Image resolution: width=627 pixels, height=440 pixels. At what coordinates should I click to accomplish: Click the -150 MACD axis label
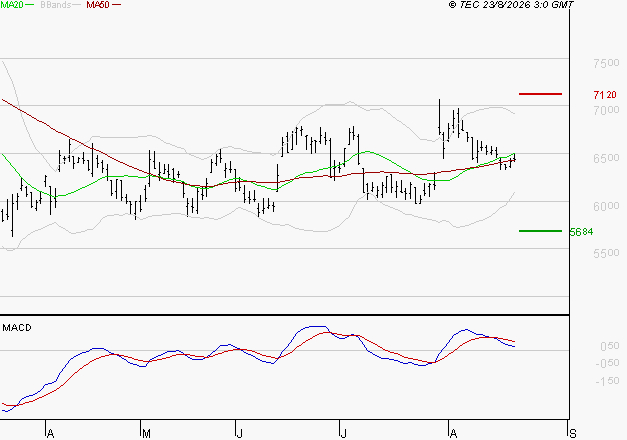pyautogui.click(x=607, y=381)
